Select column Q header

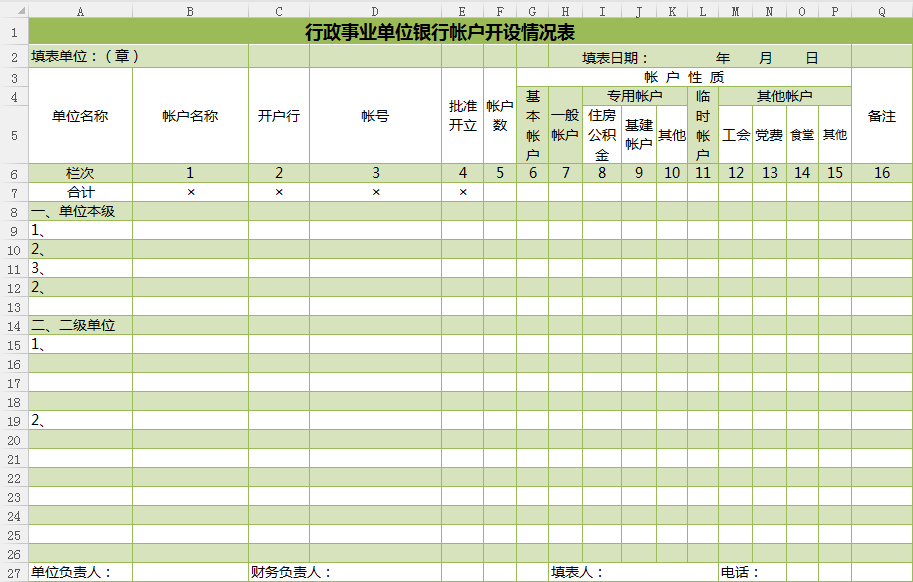881,11
